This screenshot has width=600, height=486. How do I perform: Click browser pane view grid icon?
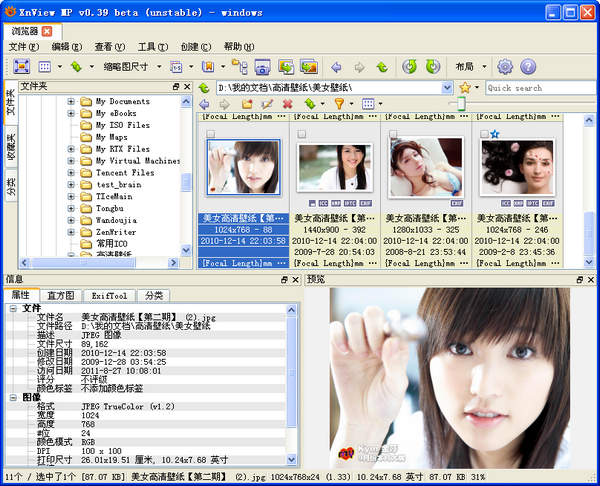[368, 104]
